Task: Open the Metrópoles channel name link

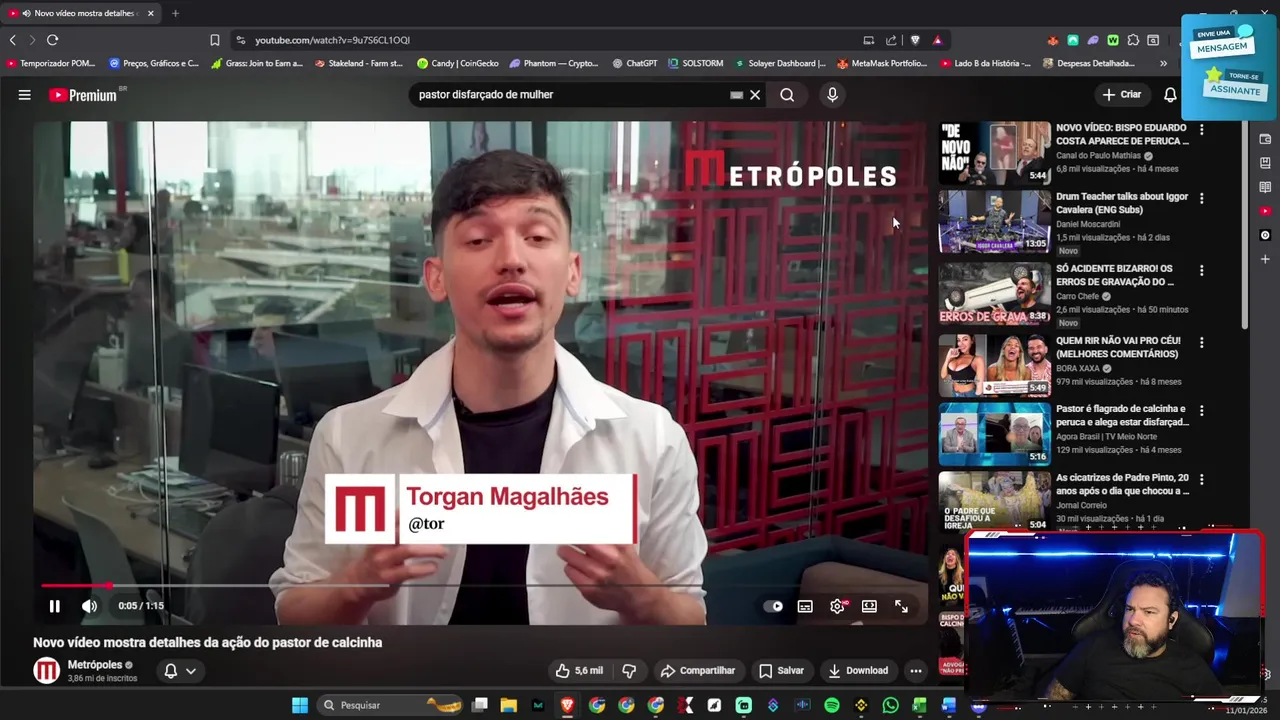Action: click(x=95, y=665)
